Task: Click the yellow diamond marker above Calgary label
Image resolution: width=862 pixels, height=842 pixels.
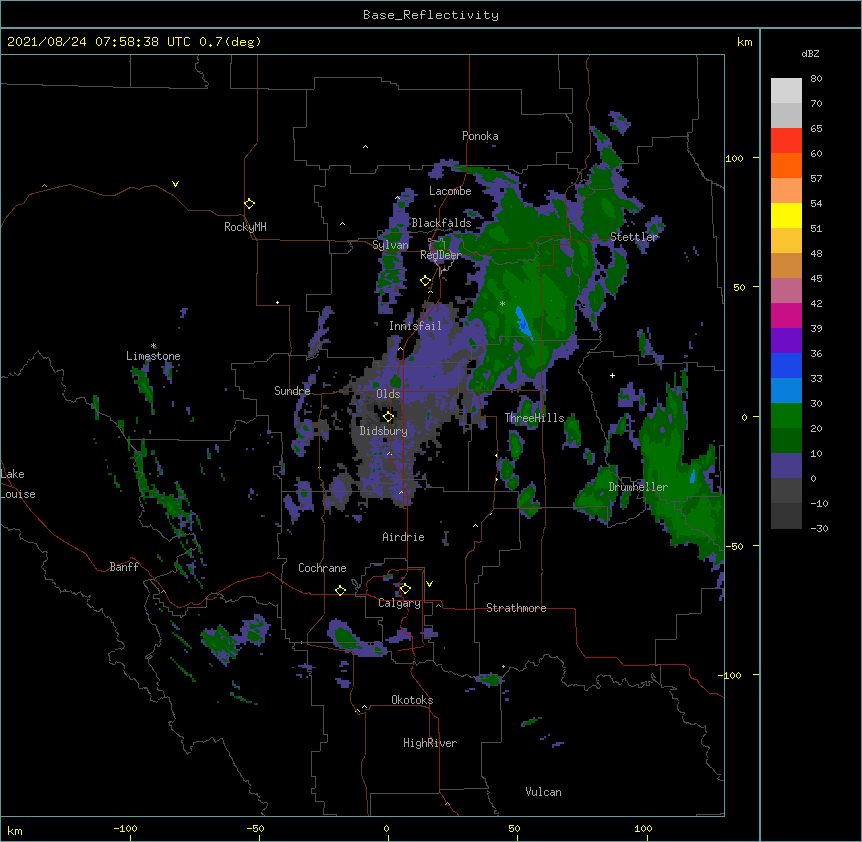Action: pyautogui.click(x=405, y=589)
